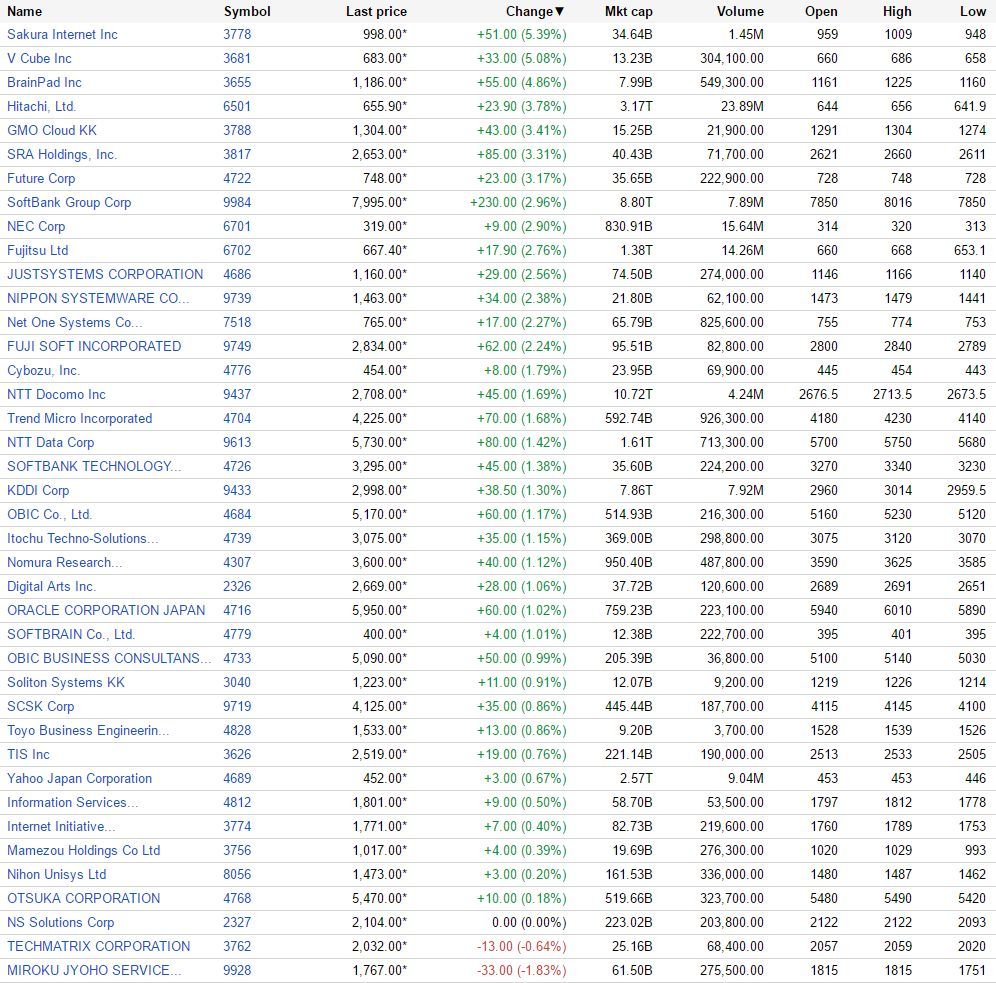Click symbol 4689 for Yahoo Japan
Screen dimensions: 996x983
[237, 779]
